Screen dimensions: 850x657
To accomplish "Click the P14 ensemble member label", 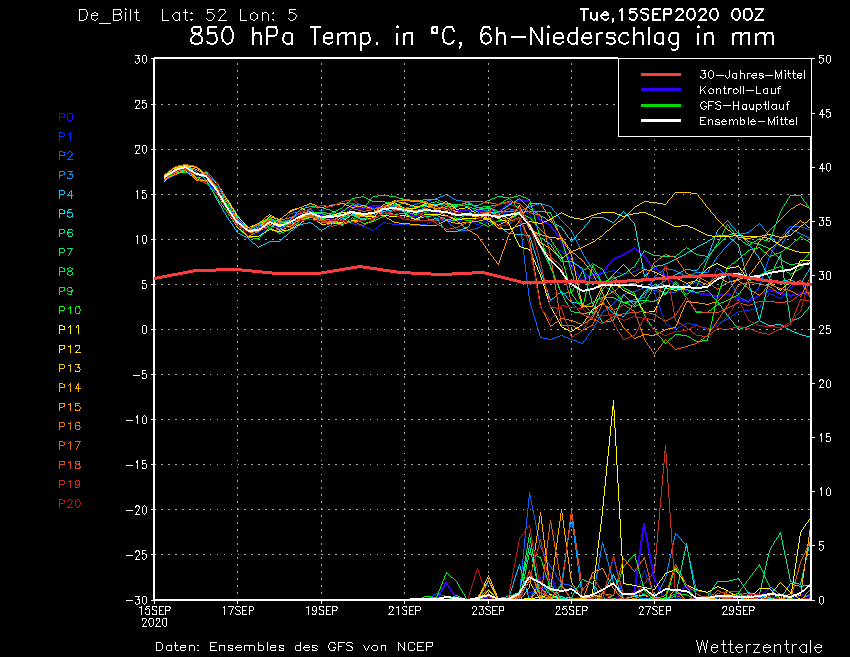I will click(69, 388).
